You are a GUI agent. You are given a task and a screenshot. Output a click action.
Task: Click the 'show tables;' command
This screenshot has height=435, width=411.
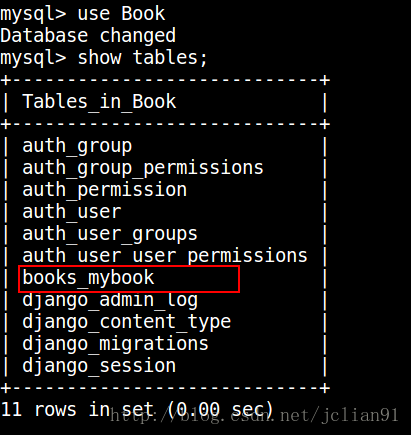tap(143, 57)
